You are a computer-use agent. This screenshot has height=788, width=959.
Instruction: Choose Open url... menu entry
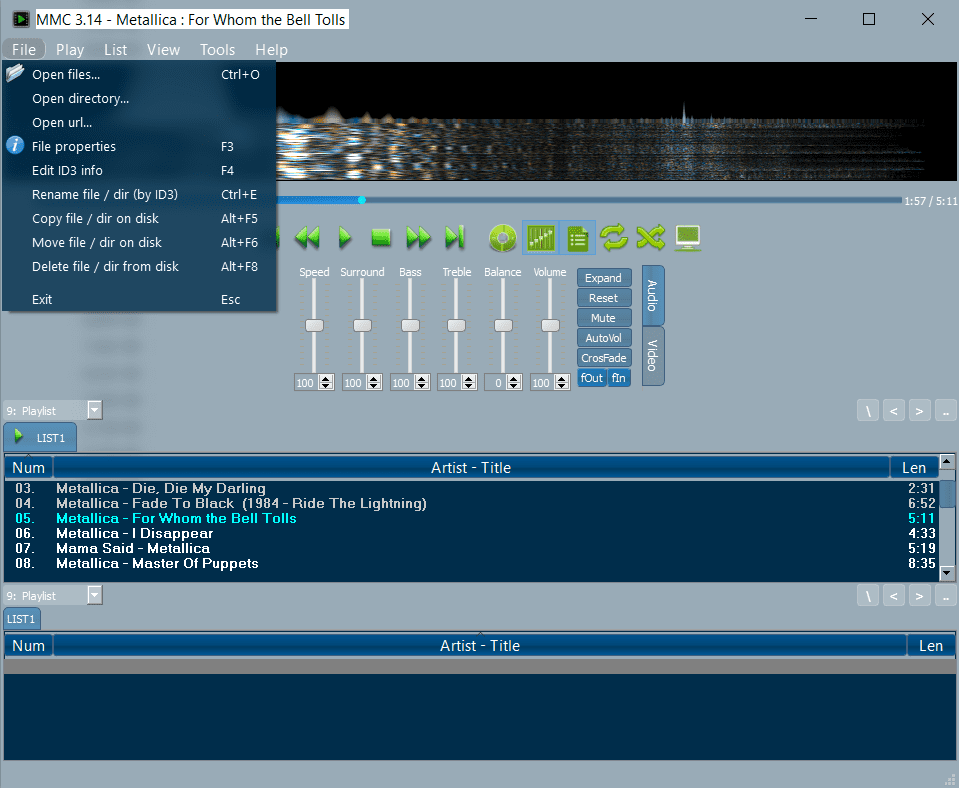click(x=139, y=122)
